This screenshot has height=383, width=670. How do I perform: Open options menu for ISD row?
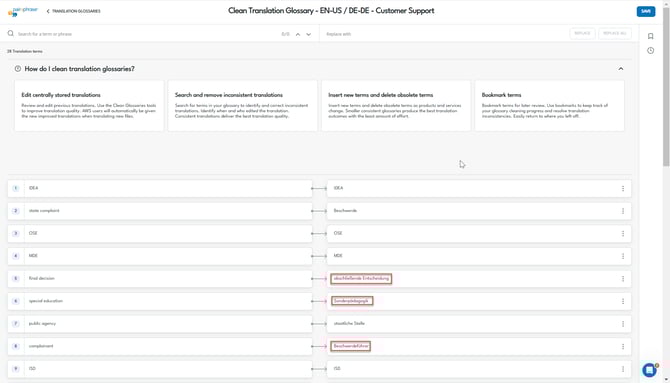623,369
